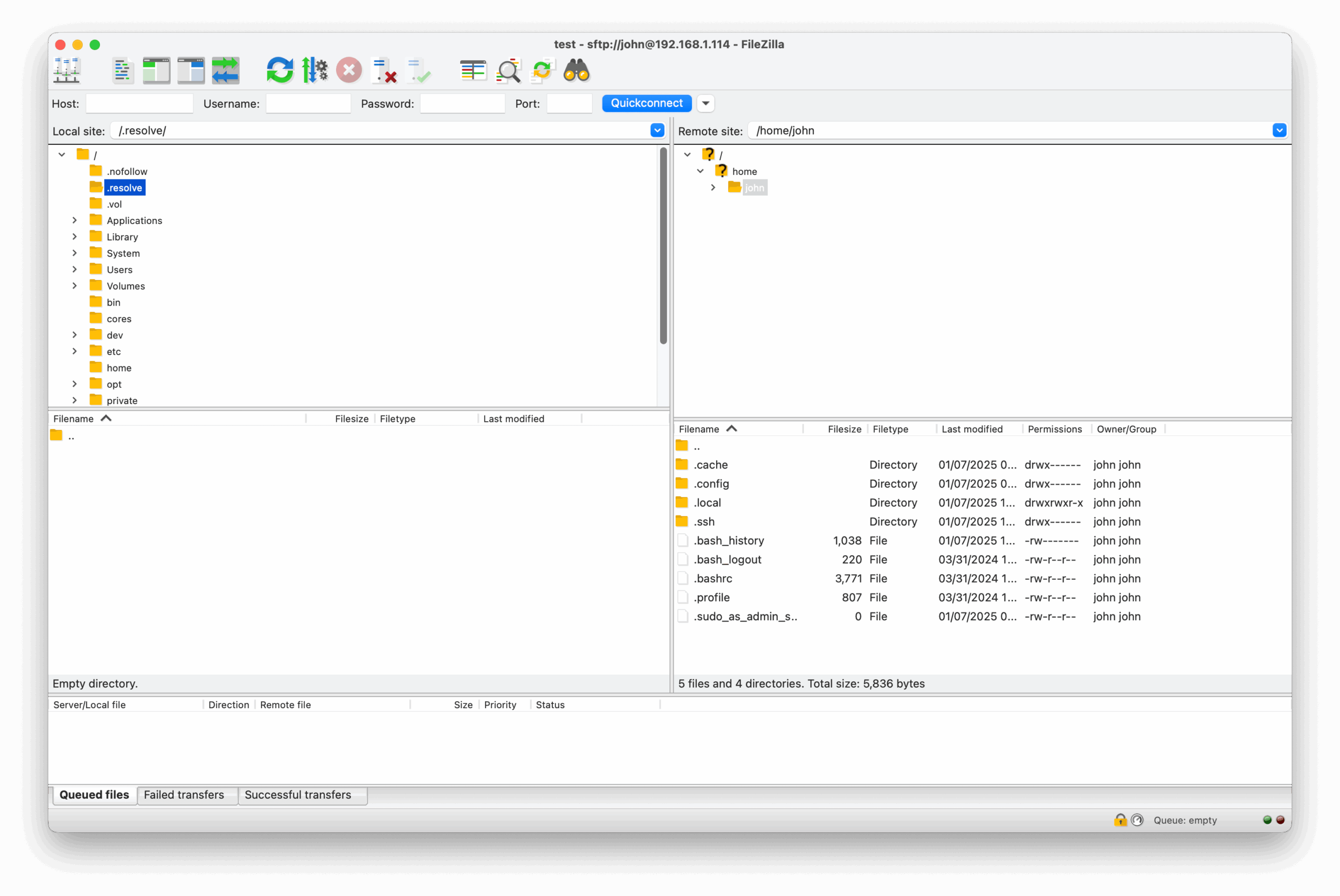This screenshot has width=1340, height=896.
Task: Open the Site Manager
Action: (x=66, y=70)
